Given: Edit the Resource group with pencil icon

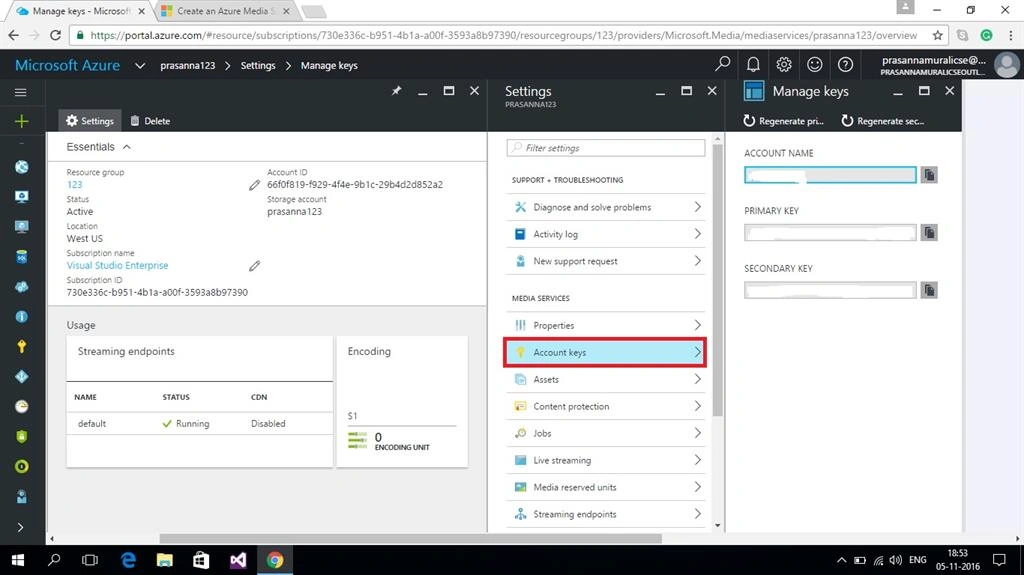Looking at the screenshot, I should (254, 185).
